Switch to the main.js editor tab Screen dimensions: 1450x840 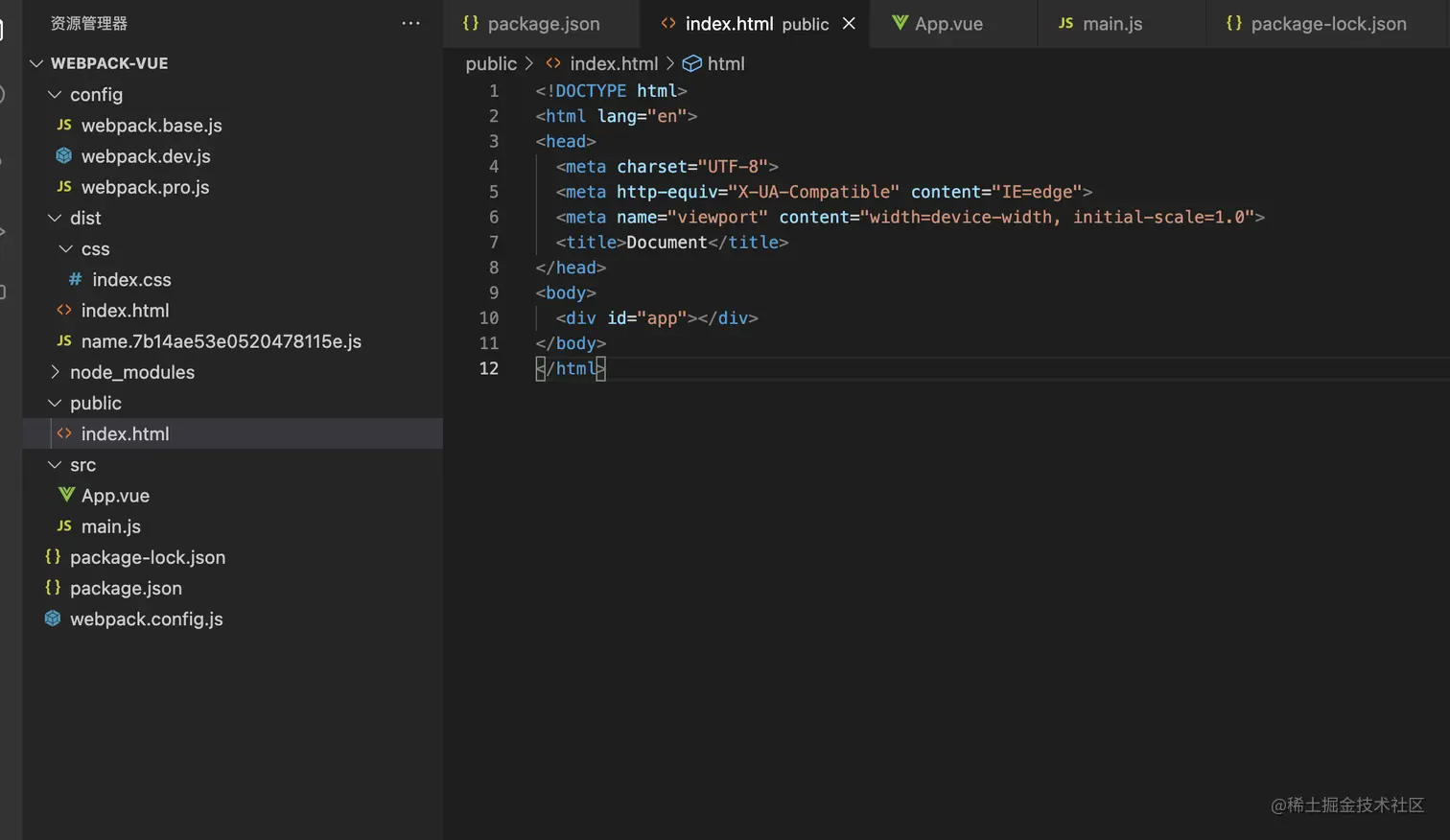(x=1111, y=23)
